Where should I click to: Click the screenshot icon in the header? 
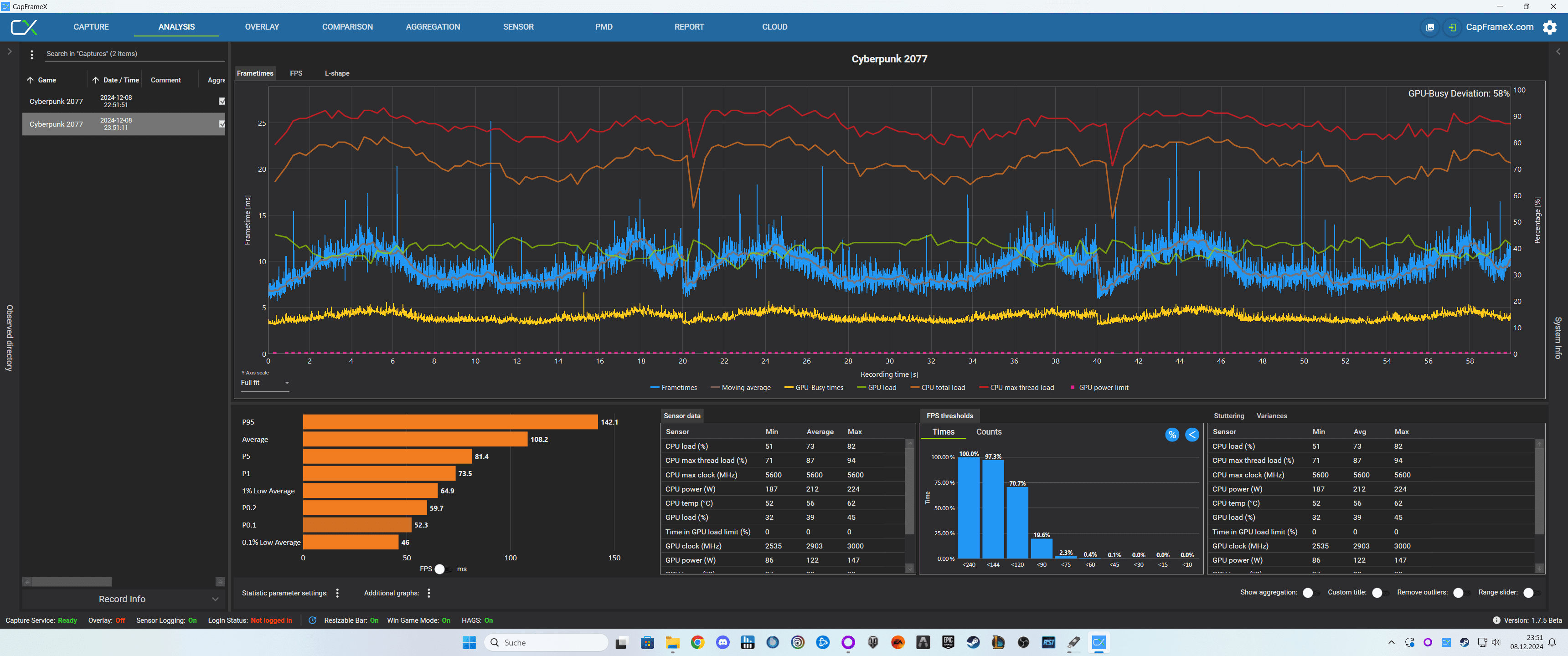point(1430,27)
